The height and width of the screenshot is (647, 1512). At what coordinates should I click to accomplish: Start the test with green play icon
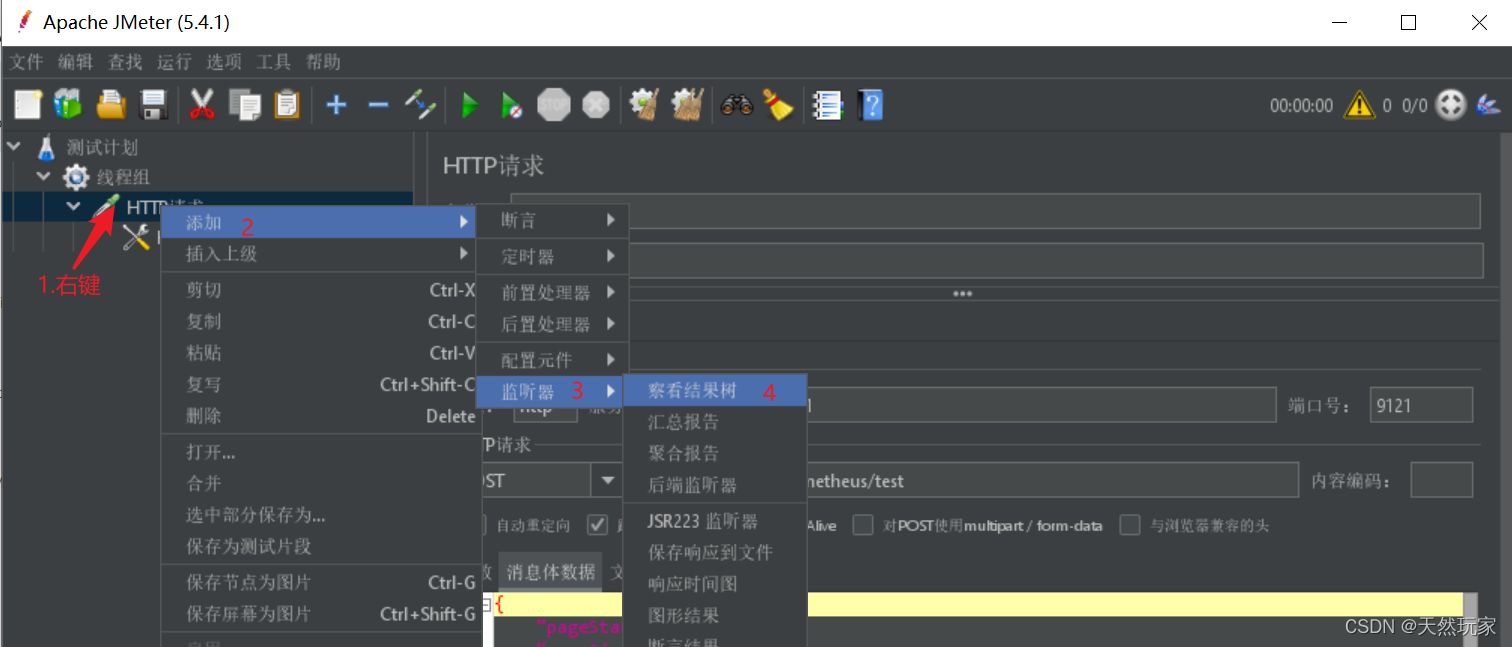(469, 104)
